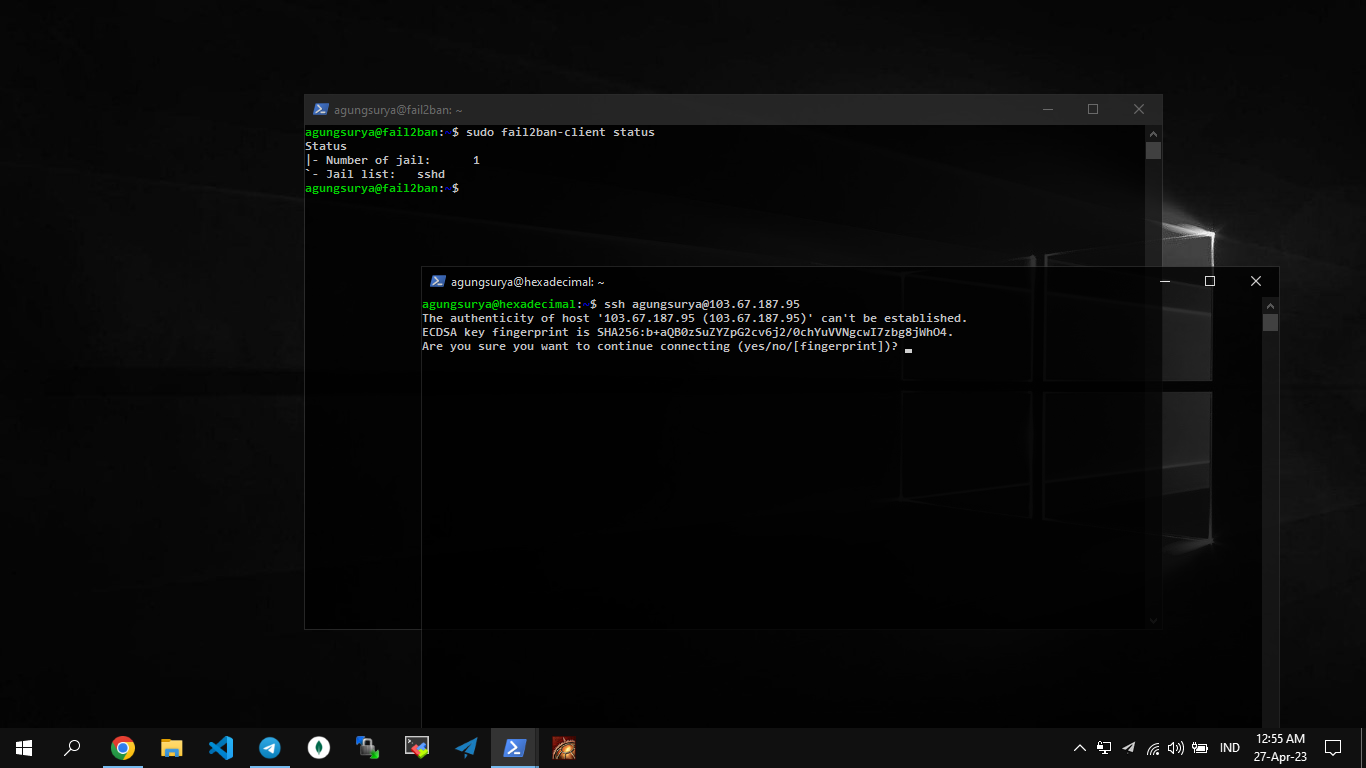Open the padlock-with-arrows taskbar app
This screenshot has height=768, width=1366.
pos(368,748)
